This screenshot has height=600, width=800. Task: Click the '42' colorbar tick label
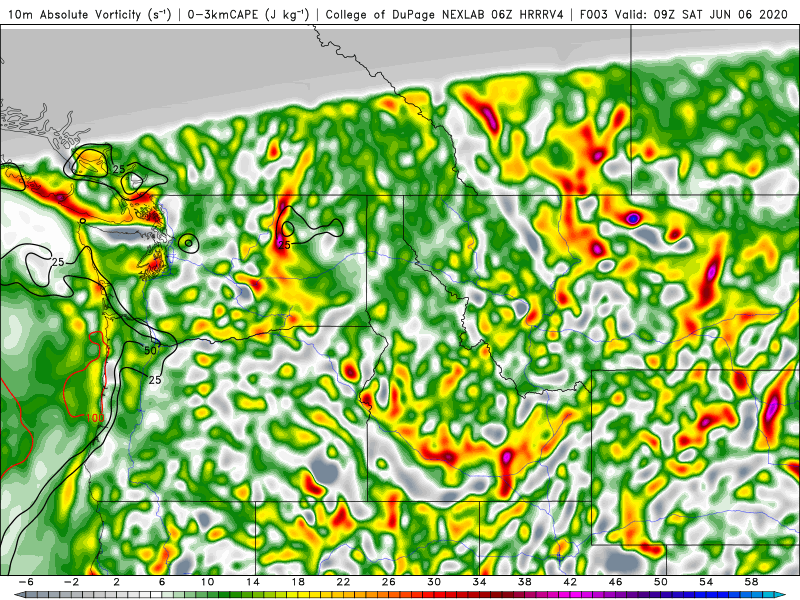point(570,582)
